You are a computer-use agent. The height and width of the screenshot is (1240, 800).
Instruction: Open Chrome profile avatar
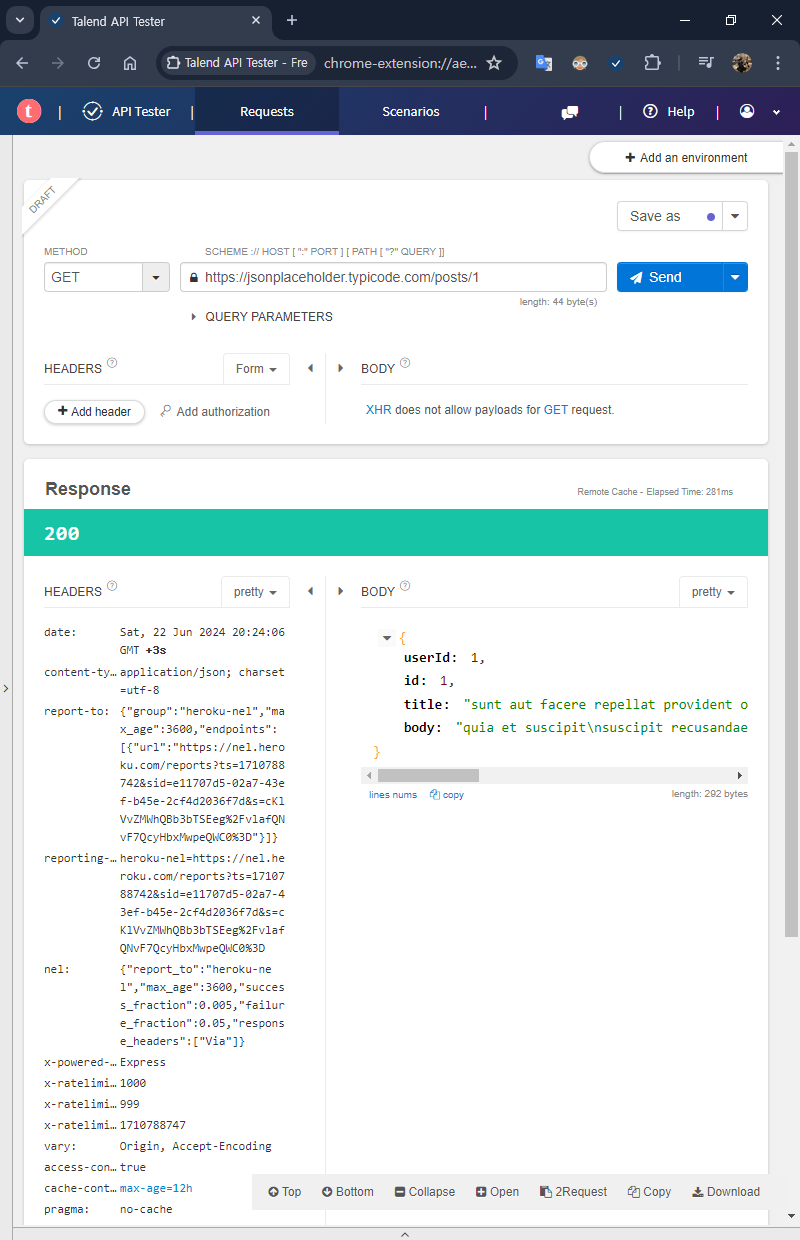click(x=742, y=62)
